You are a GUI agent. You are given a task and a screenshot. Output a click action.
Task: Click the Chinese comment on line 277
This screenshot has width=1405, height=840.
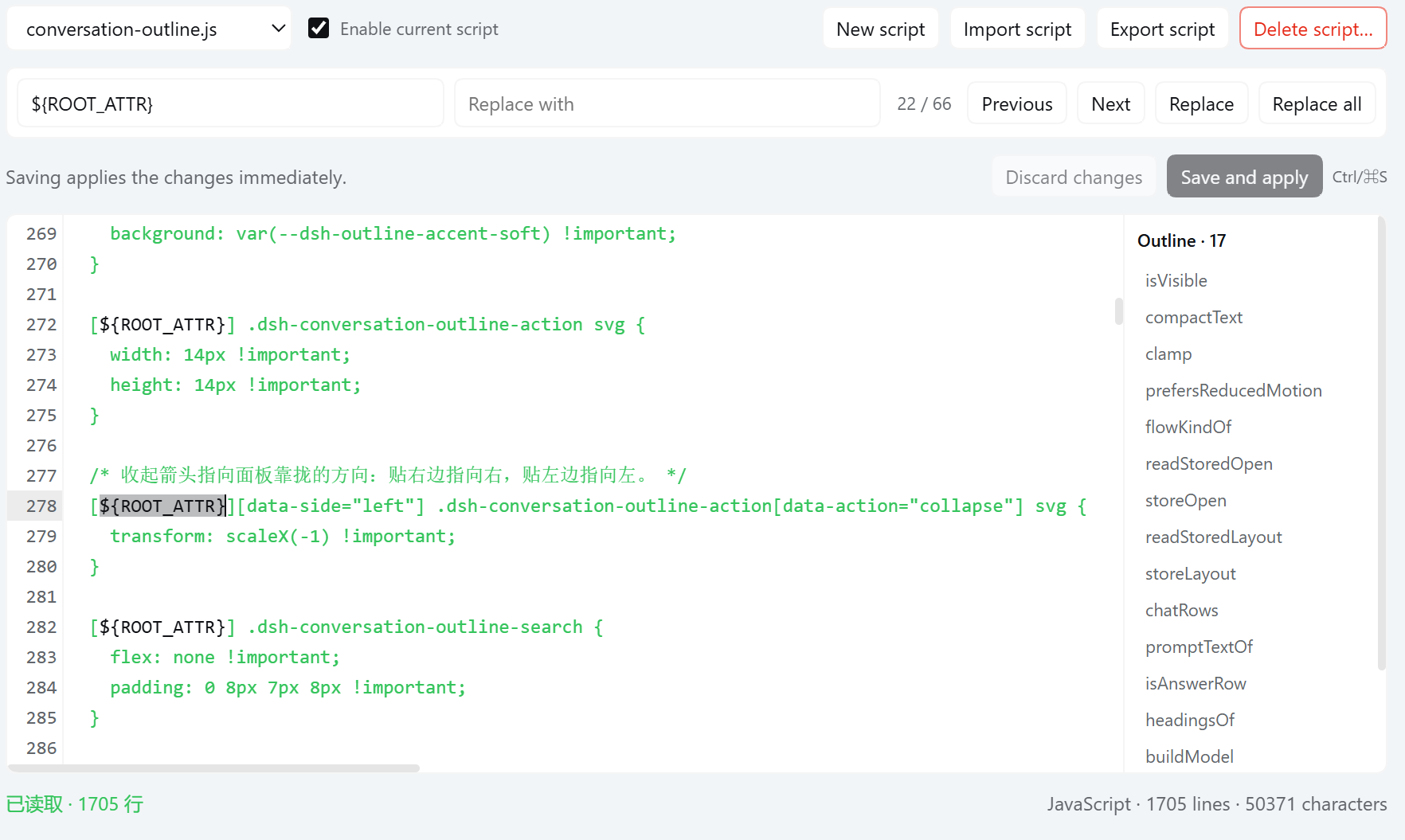coord(388,475)
